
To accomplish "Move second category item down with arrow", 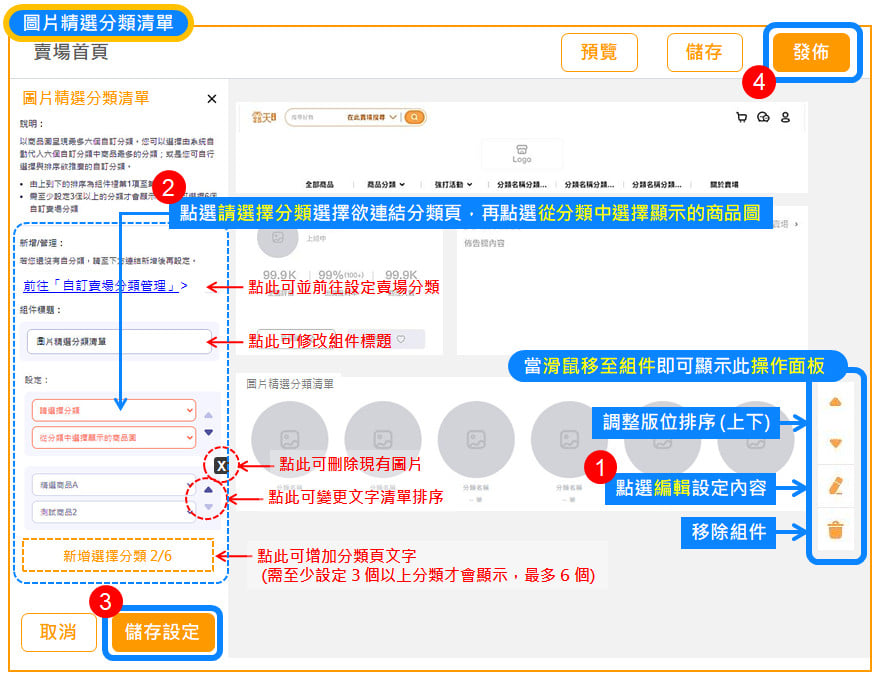I will [208, 508].
